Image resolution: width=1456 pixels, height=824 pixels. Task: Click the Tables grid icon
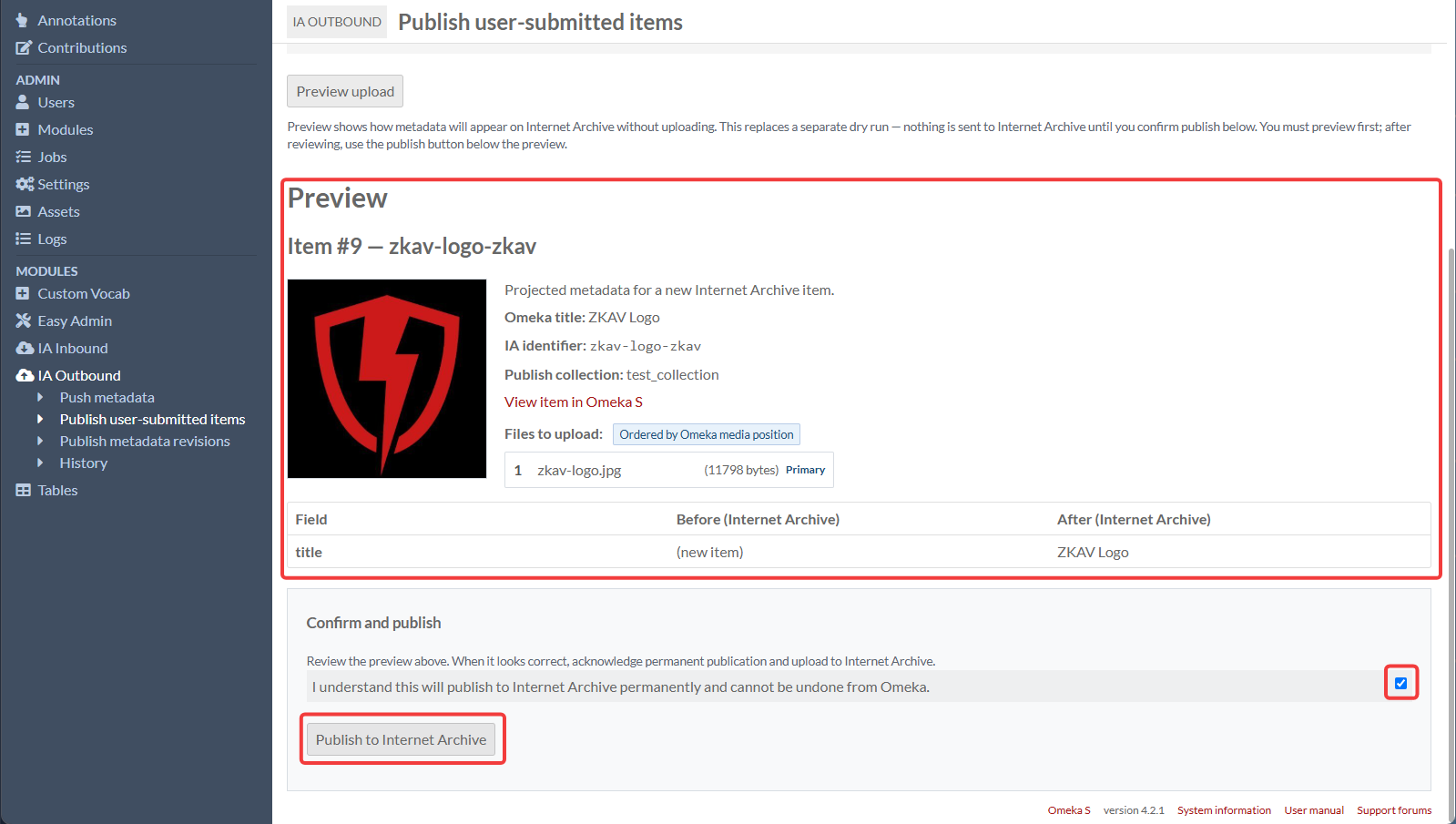(24, 490)
